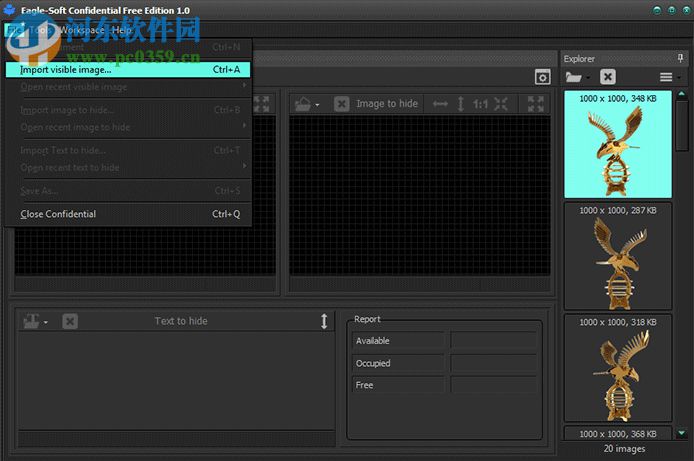Click the Image to hide canvas area
694x461 pixels.
[x=420, y=196]
